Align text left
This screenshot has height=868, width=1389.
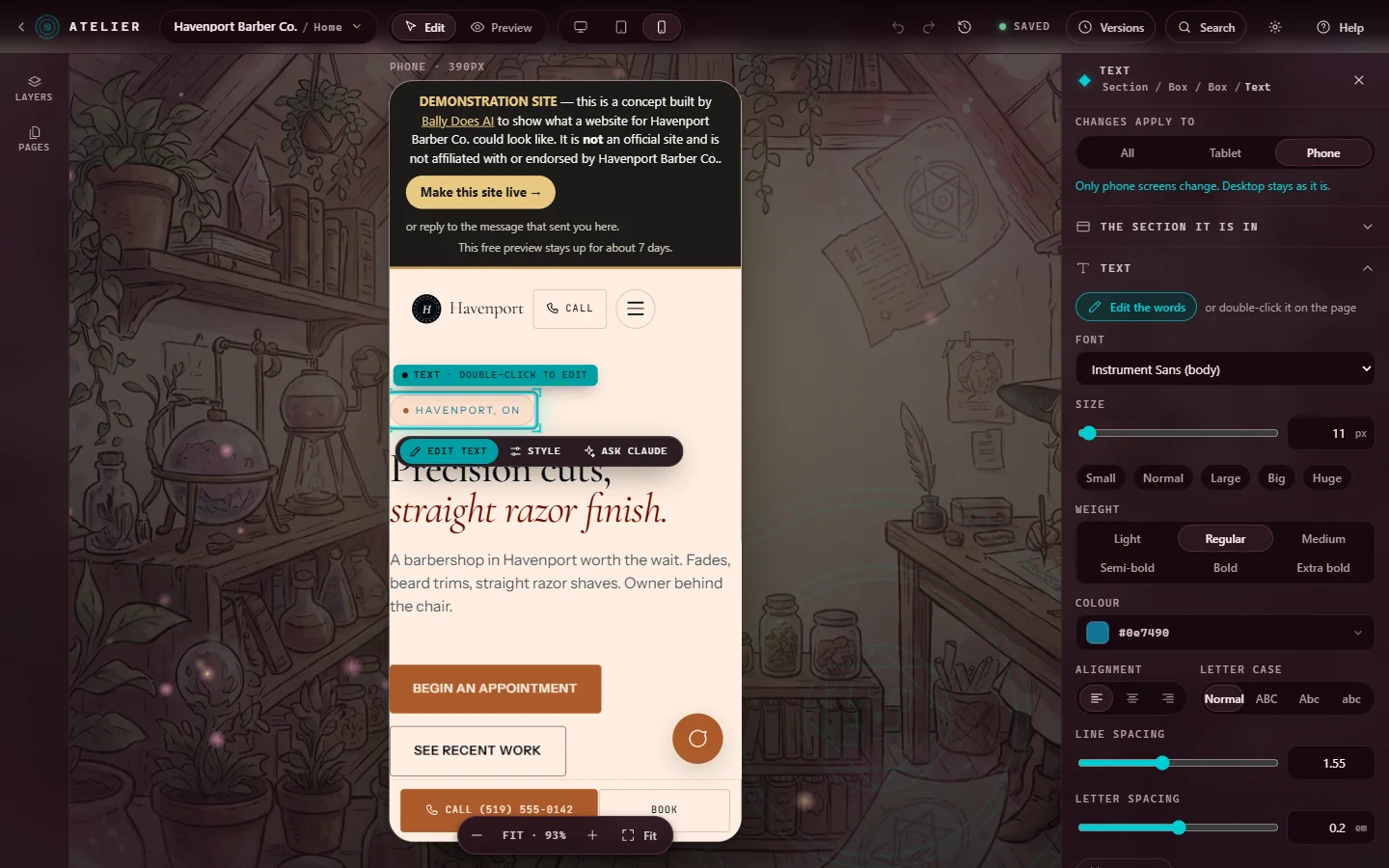pos(1096,698)
